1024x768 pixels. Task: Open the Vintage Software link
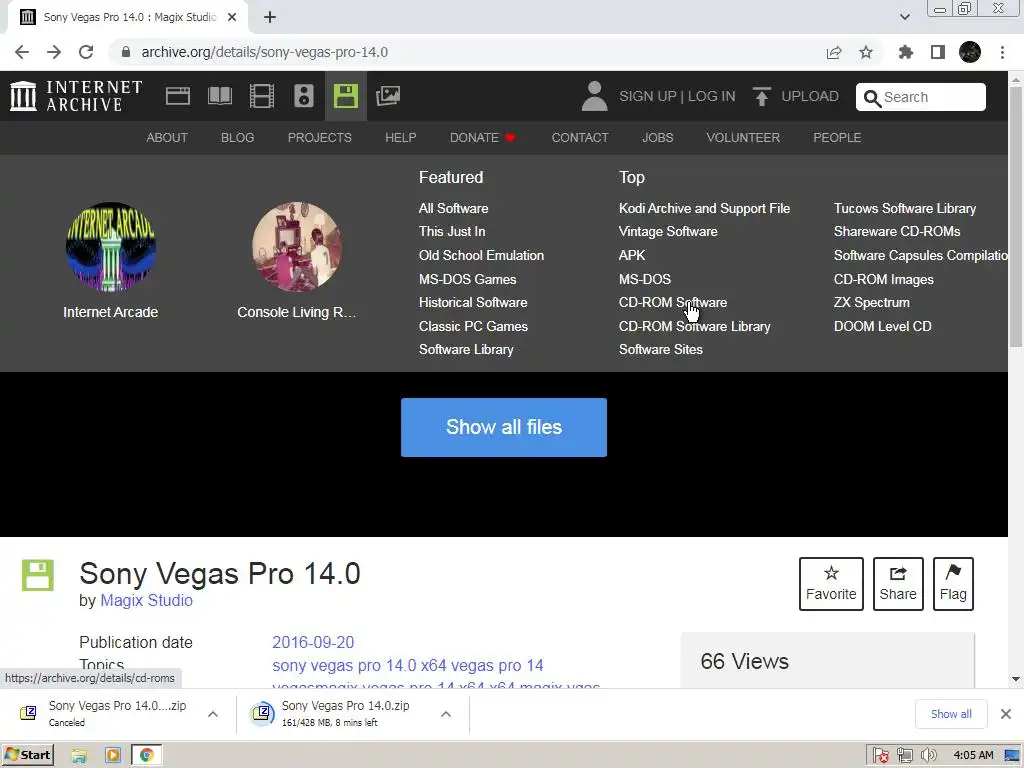tap(668, 231)
